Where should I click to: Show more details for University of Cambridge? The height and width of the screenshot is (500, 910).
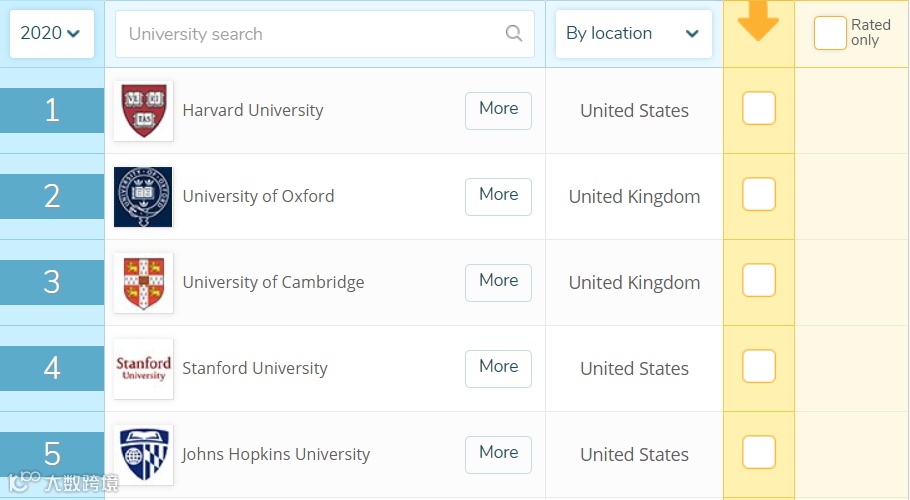498,282
